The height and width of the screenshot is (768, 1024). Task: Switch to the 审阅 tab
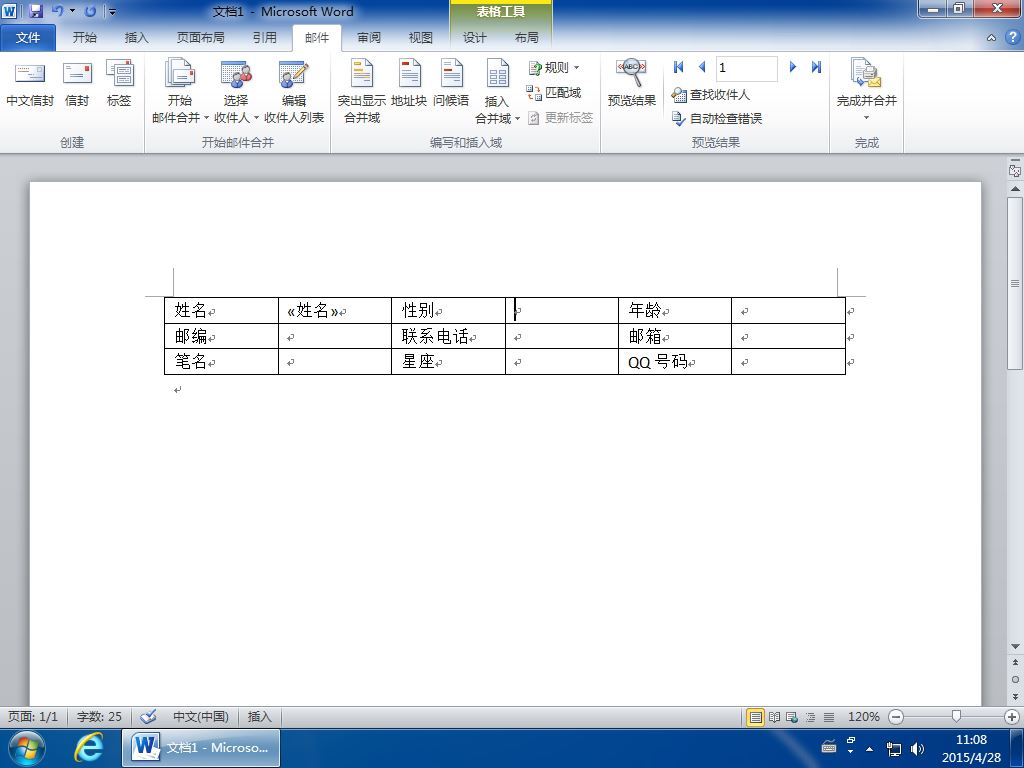click(x=369, y=38)
